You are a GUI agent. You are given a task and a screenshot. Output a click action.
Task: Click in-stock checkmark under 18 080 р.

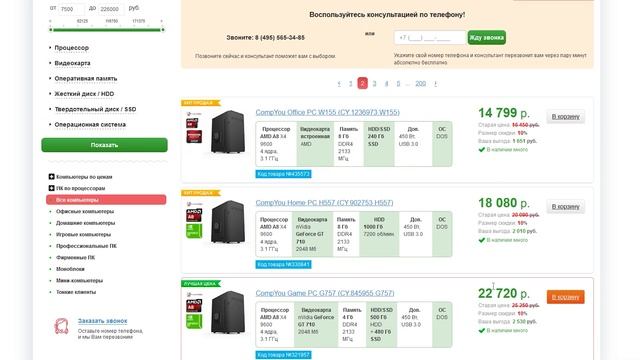(482, 240)
